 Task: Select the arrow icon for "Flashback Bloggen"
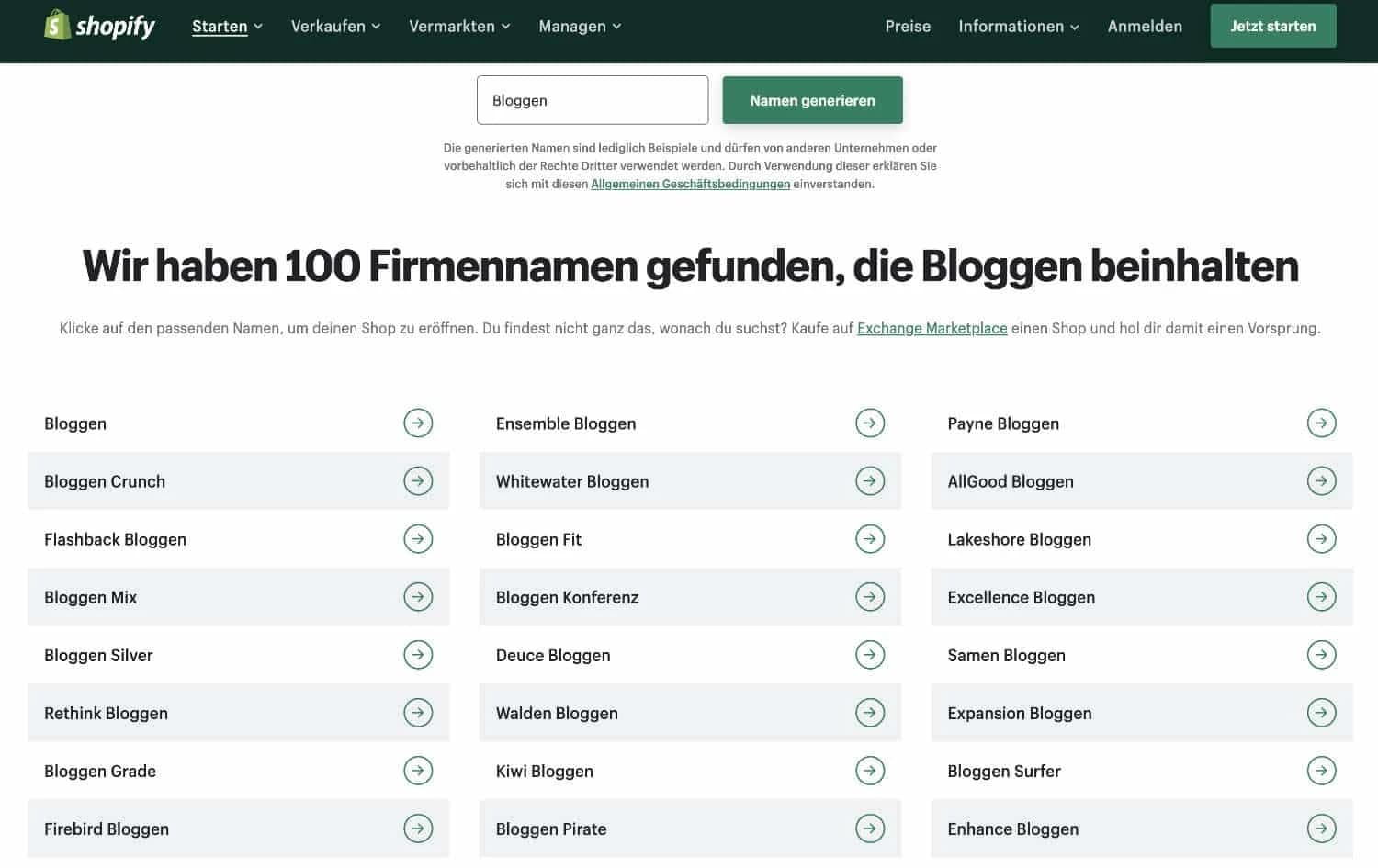click(418, 538)
